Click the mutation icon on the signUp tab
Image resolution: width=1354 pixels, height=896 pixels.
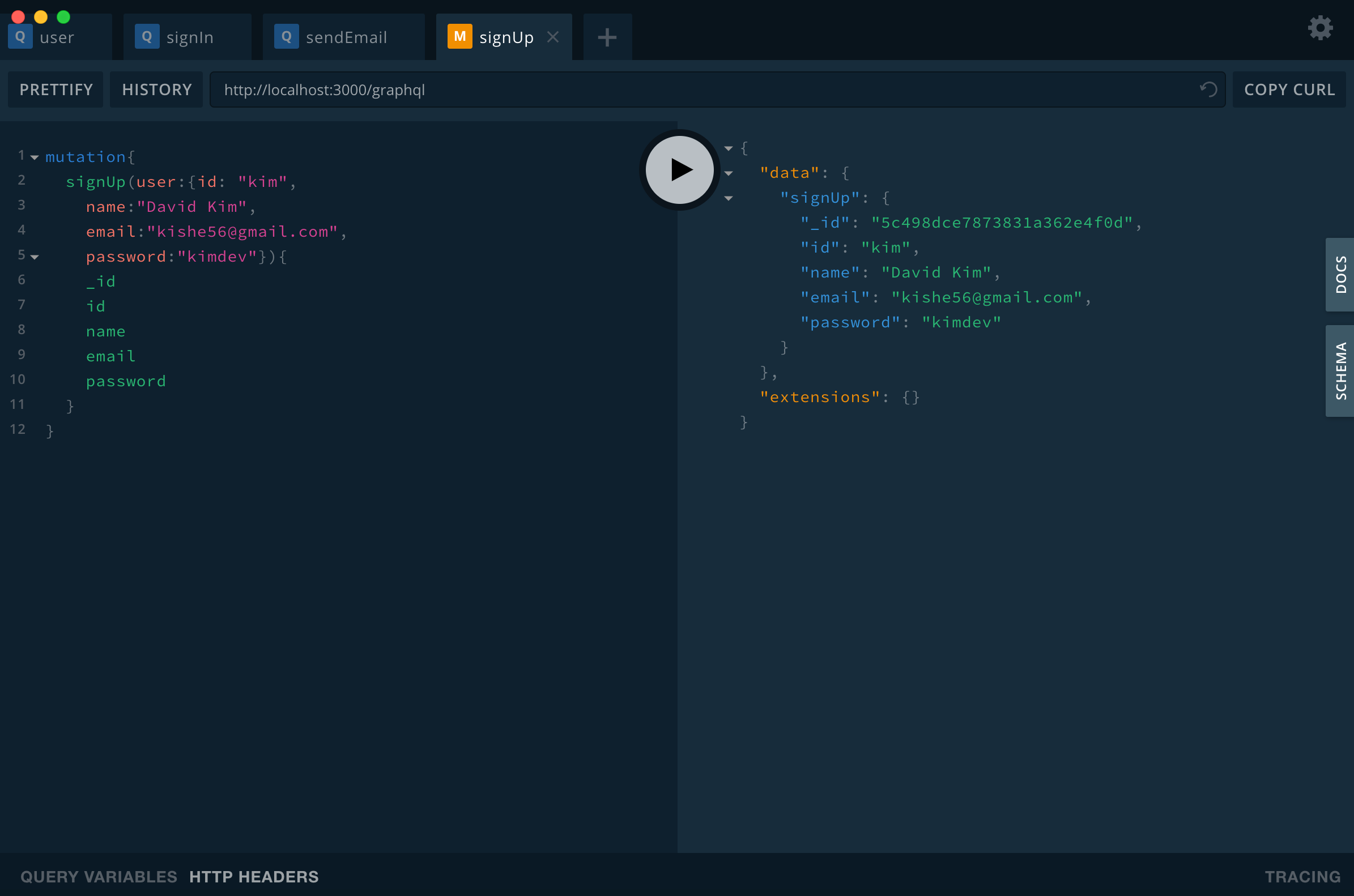click(460, 36)
